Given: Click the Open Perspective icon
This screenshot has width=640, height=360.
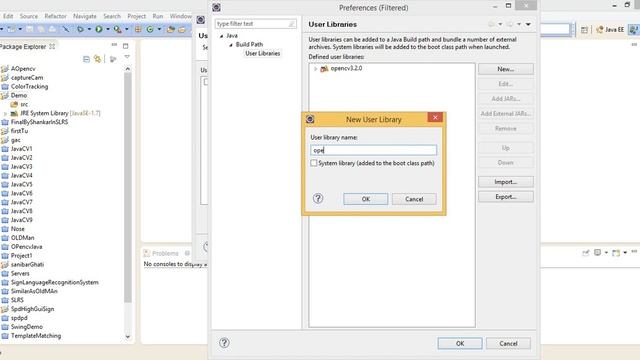Looking at the screenshot, I should [584, 30].
